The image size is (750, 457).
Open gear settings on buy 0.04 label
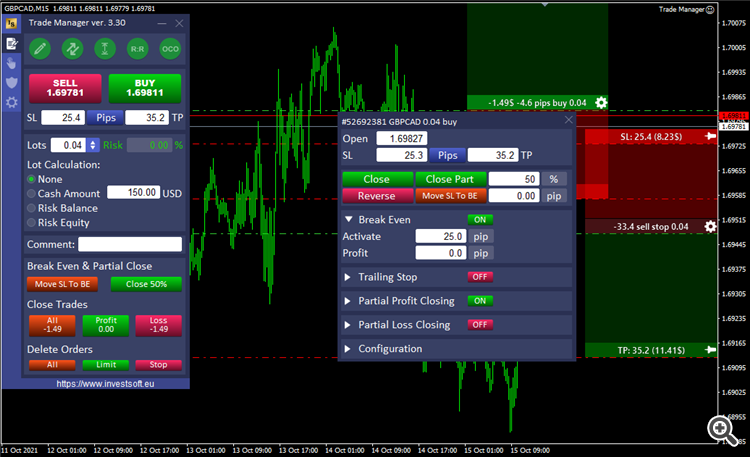click(x=601, y=102)
